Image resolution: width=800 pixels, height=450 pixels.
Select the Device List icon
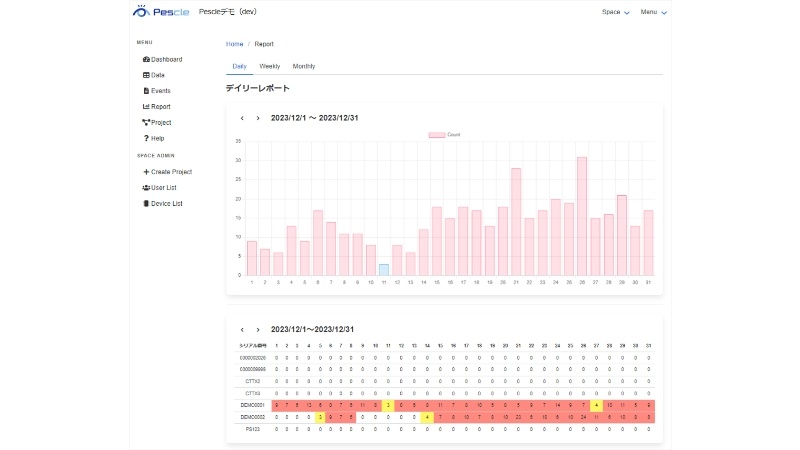(146, 204)
